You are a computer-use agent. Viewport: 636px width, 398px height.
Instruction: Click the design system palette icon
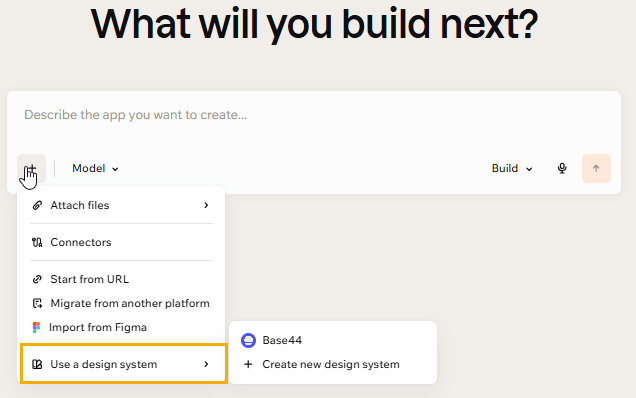point(37,364)
